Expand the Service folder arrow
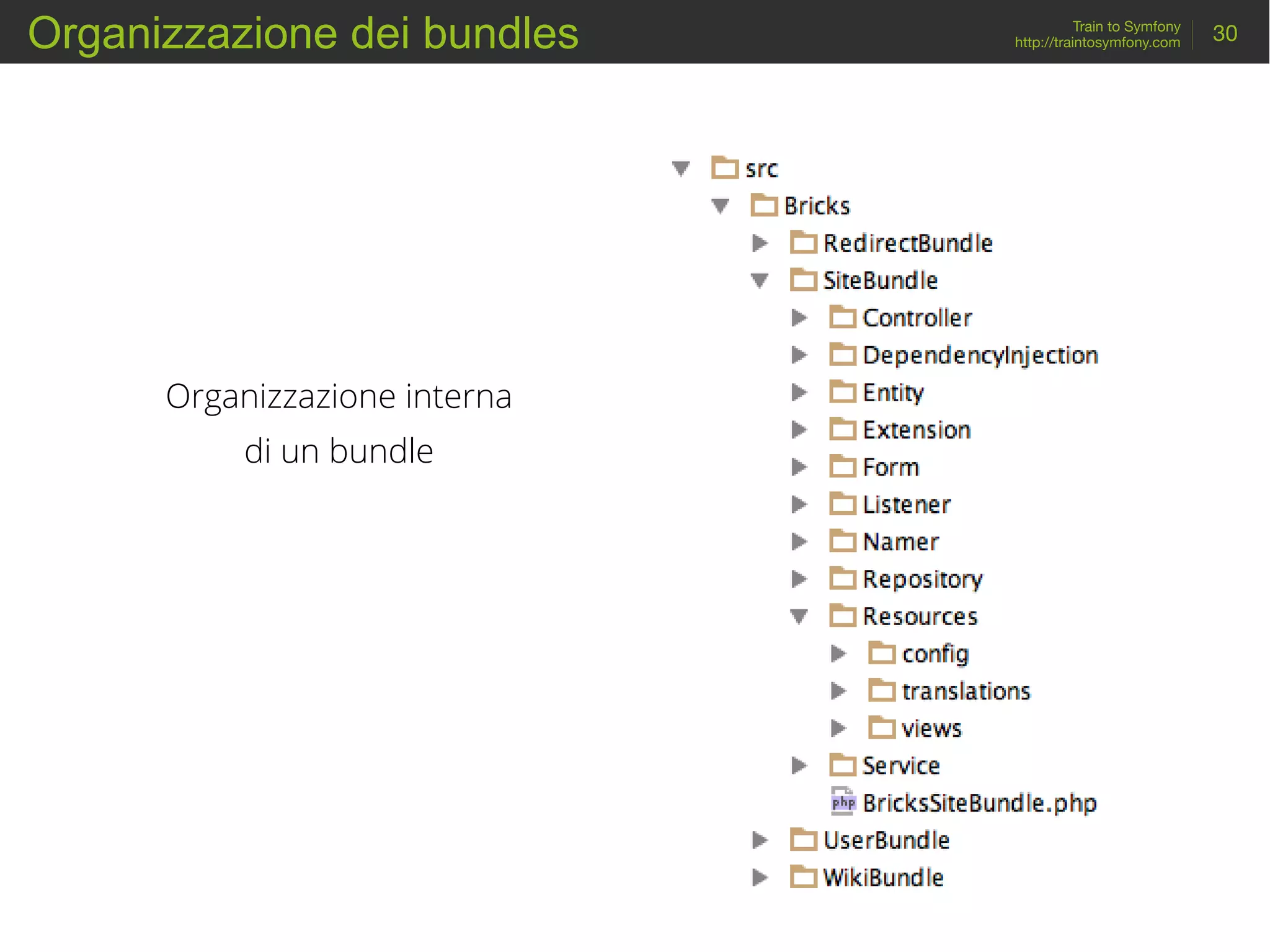 [799, 765]
